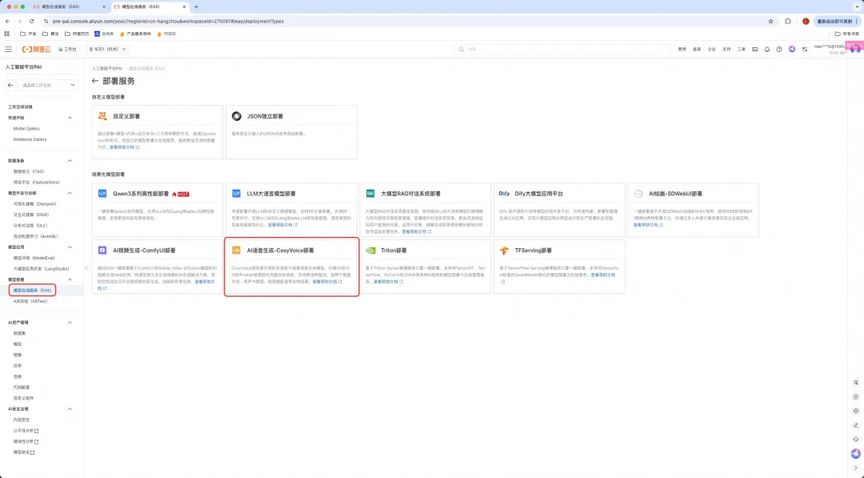Click the notification bell icon in header

(767, 49)
